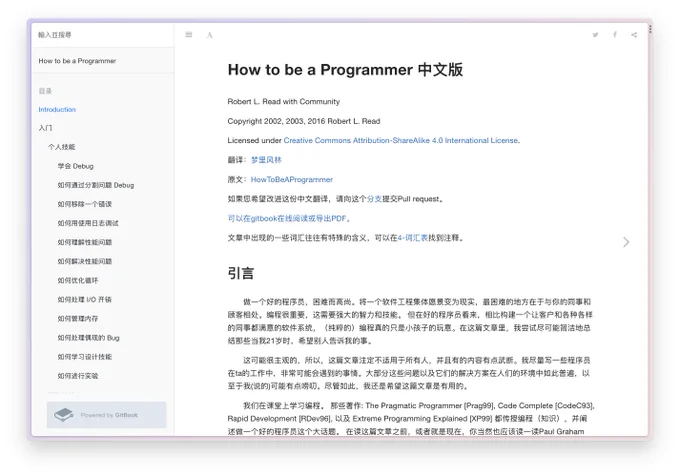Follow the Creative Commons Attribution-ShareAlike license link
680x476 pixels.
401,140
